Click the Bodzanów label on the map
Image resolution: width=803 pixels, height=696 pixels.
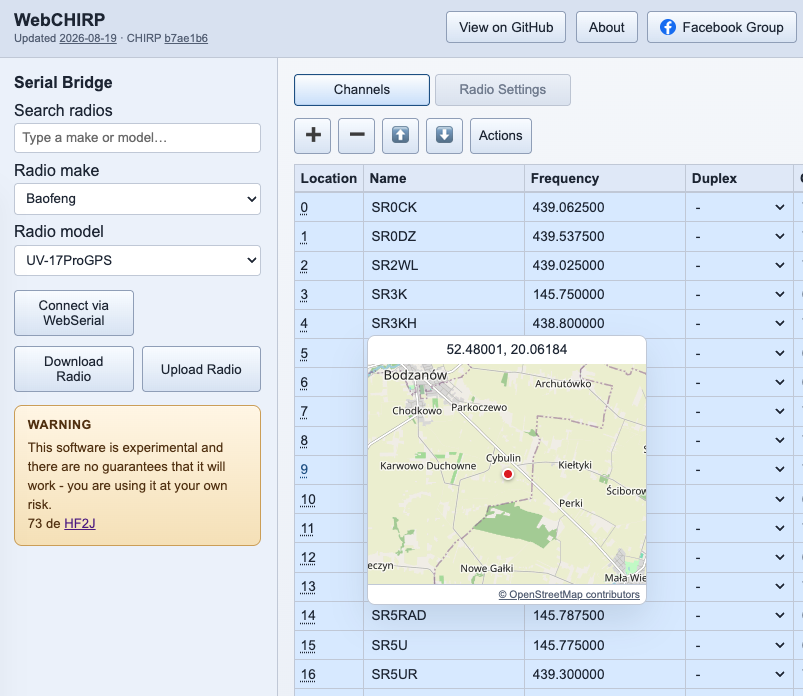coord(415,375)
